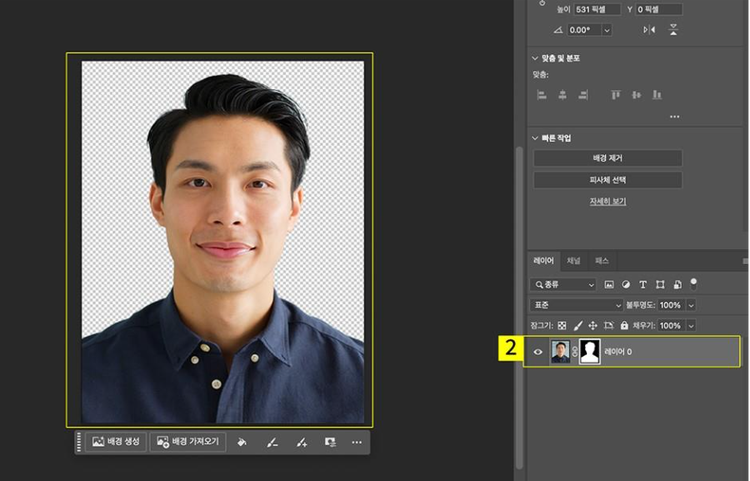The image size is (750, 481).
Task: Align left edges in the 맞춤 section
Action: pyautogui.click(x=541, y=95)
